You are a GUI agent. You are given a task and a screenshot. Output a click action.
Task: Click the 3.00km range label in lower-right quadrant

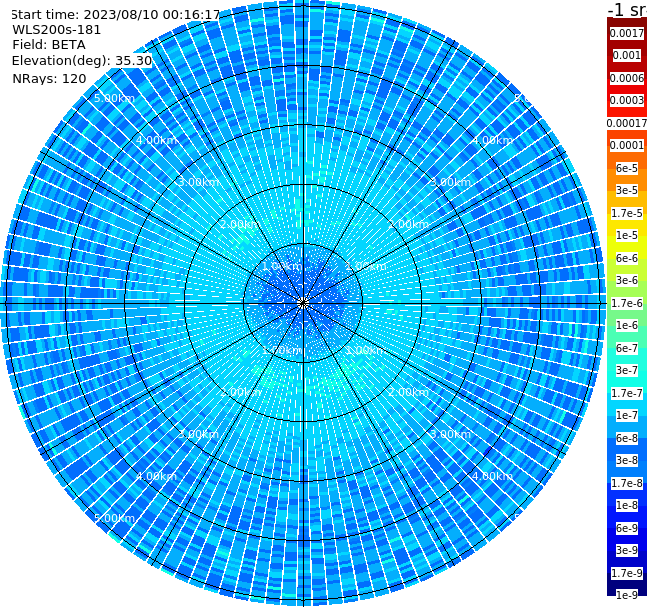pos(450,434)
